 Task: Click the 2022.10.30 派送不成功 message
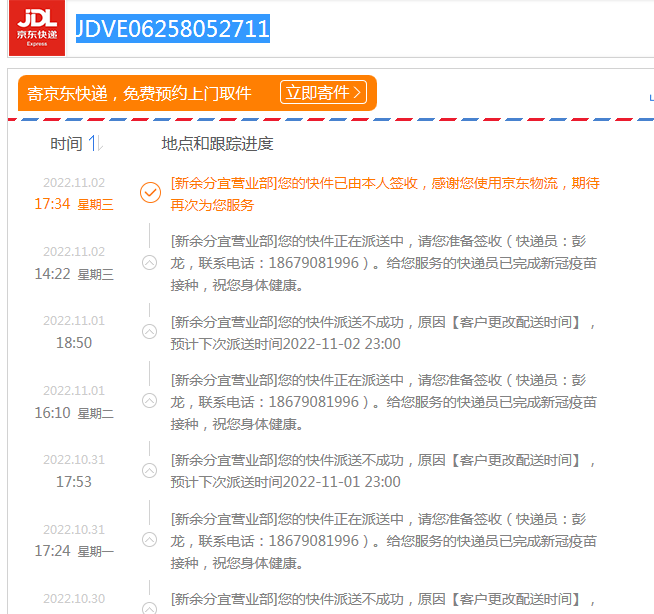coord(383,600)
